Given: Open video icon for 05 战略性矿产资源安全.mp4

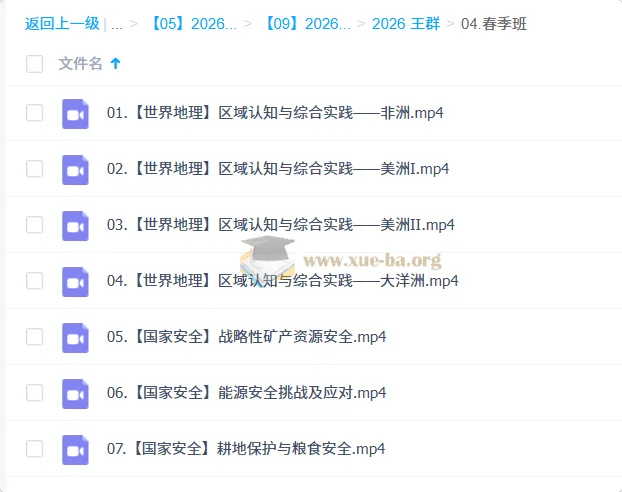Looking at the screenshot, I should point(75,338).
